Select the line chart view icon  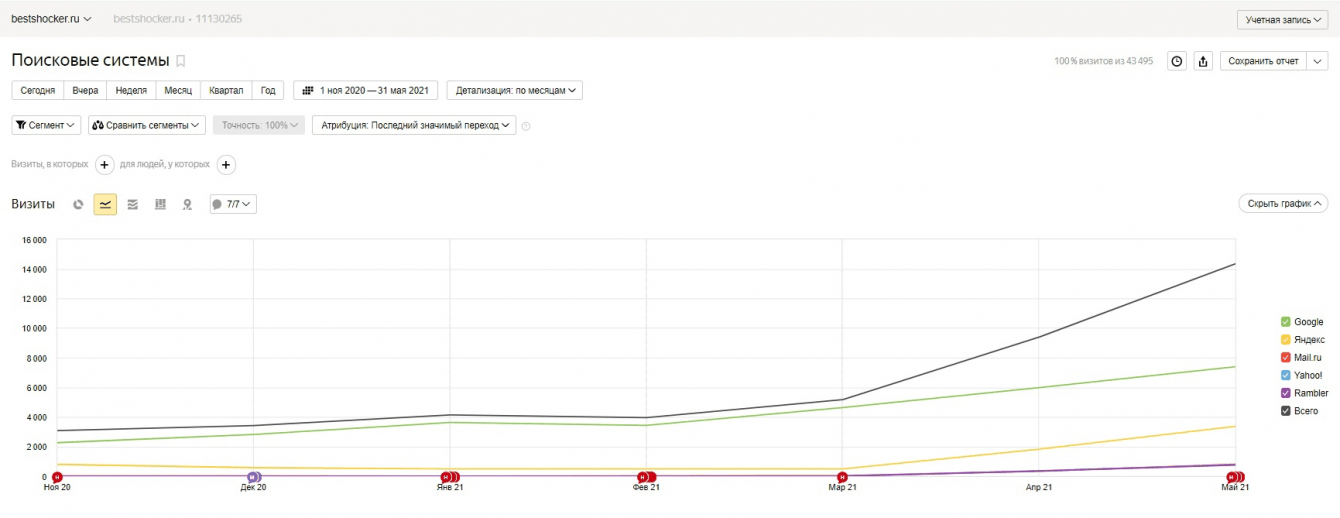click(x=105, y=204)
